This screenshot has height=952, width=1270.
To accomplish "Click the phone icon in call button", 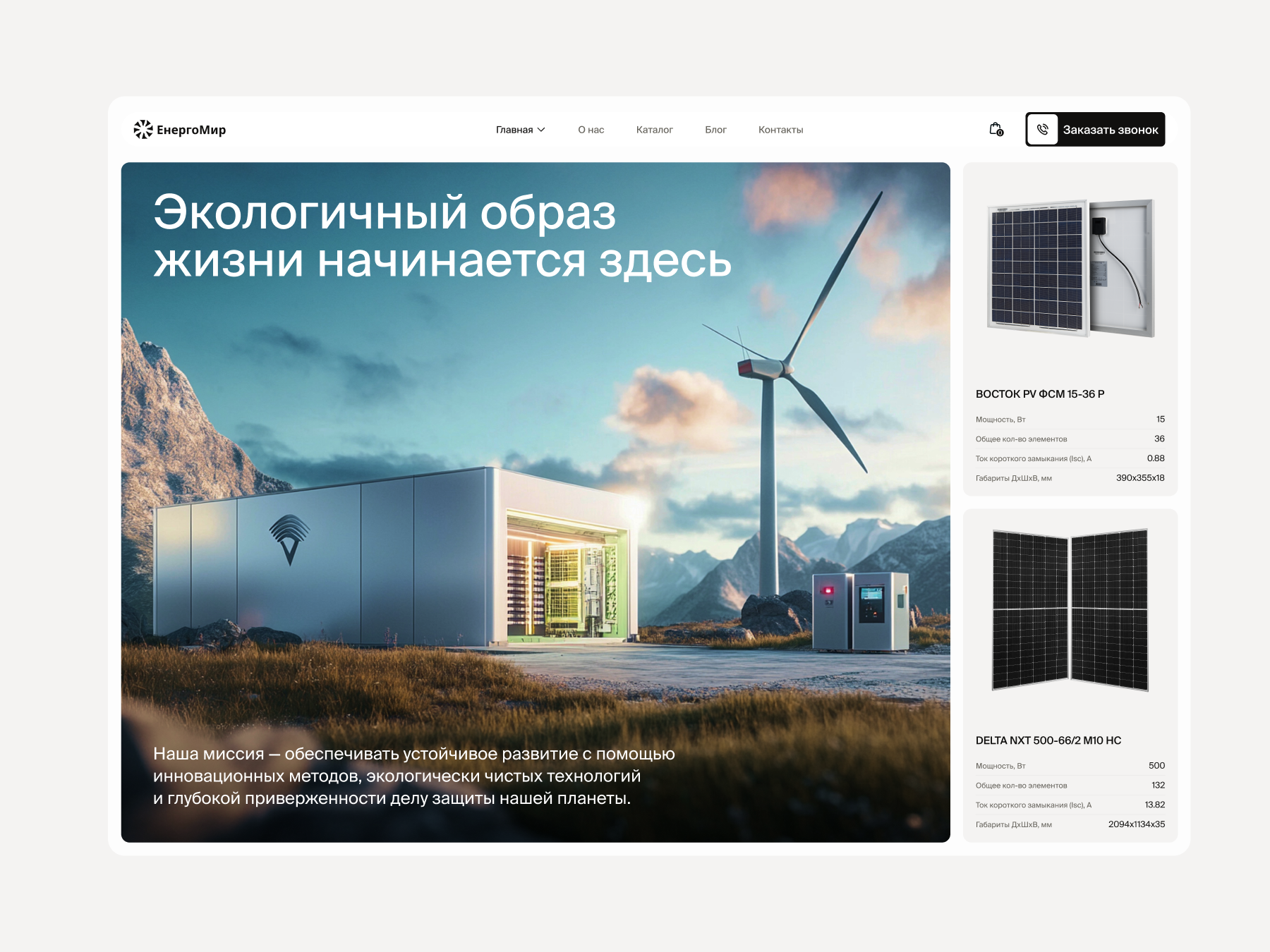I will 1042,130.
